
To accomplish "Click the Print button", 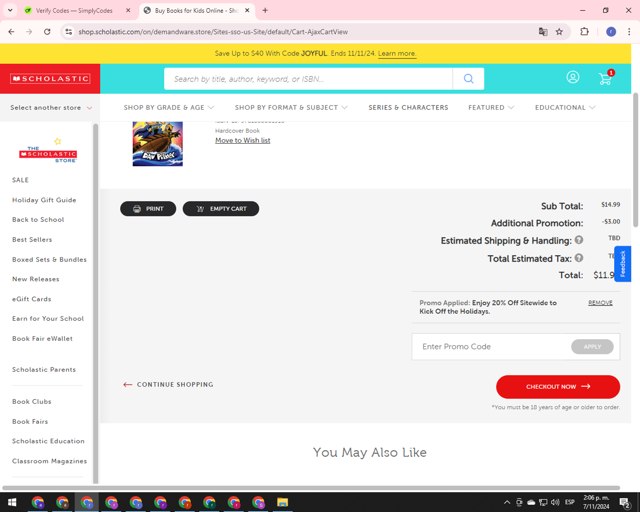I will pyautogui.click(x=148, y=209).
